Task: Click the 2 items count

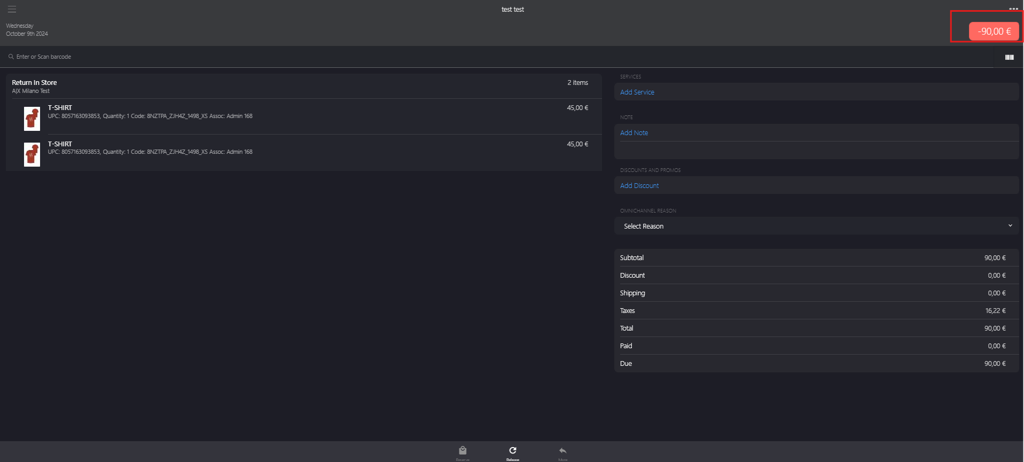Action: (x=577, y=83)
